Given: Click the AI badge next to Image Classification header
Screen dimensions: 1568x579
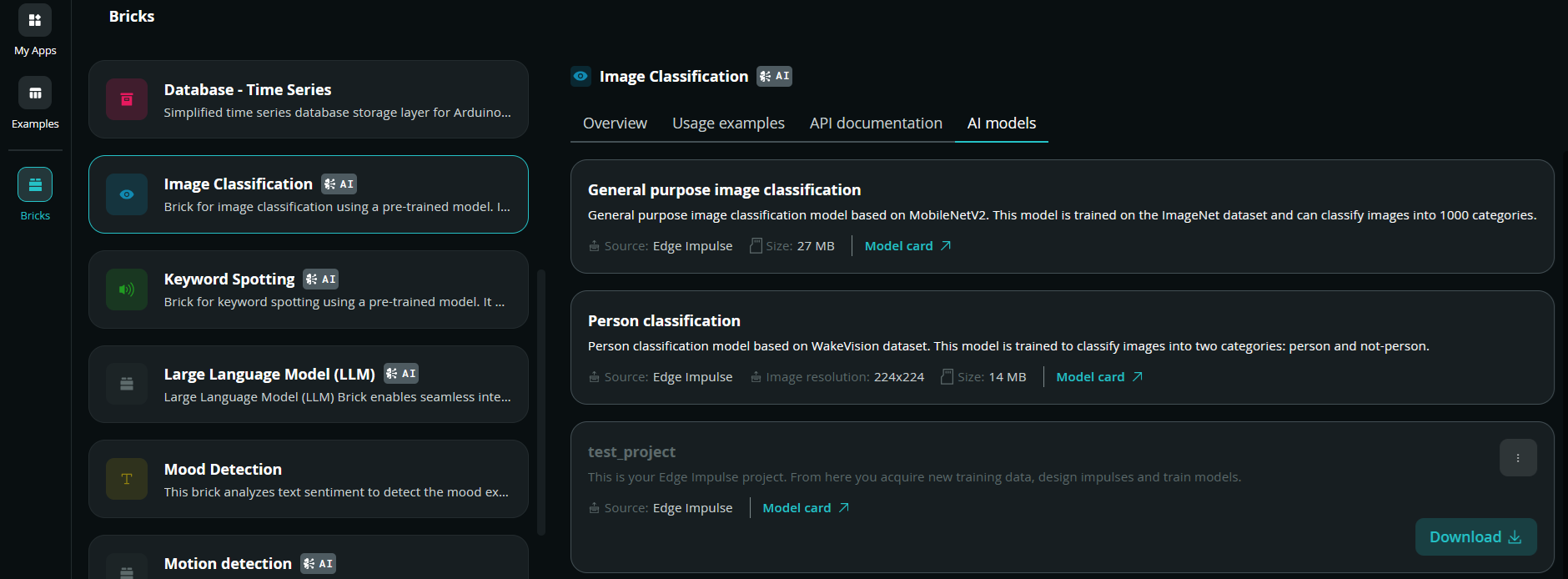Looking at the screenshot, I should 774,76.
